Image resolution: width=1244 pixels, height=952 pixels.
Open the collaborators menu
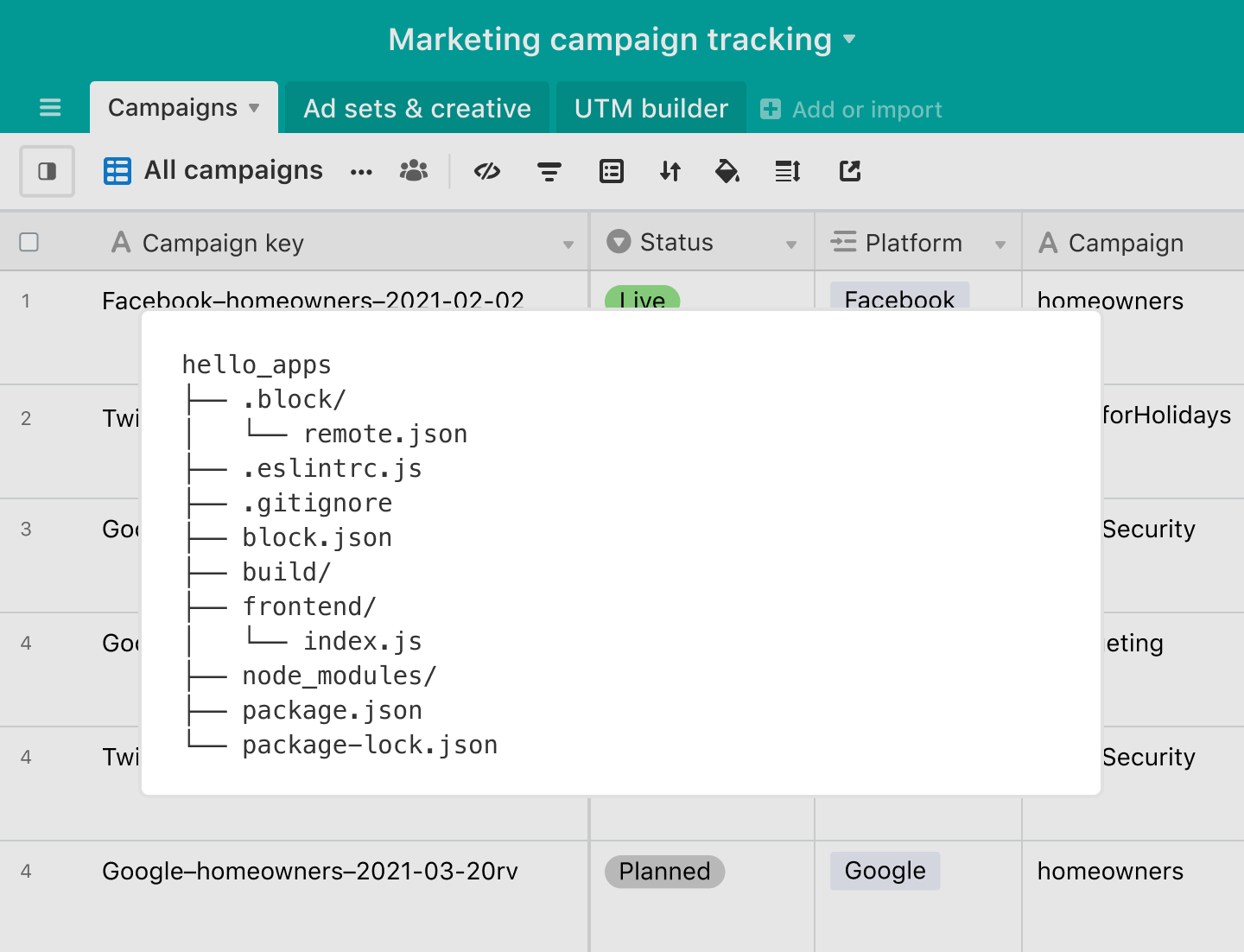[x=414, y=171]
